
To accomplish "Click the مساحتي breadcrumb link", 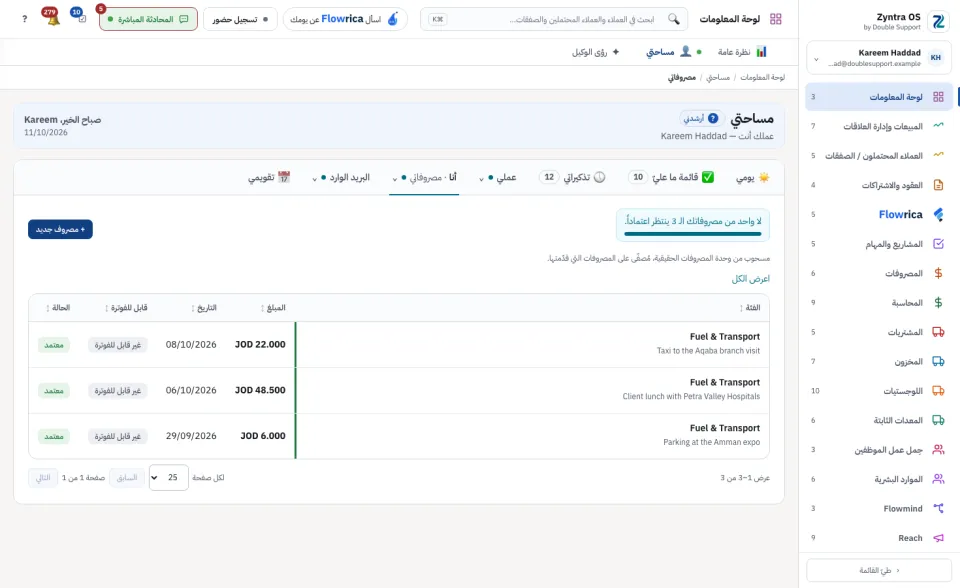I will 718,77.
